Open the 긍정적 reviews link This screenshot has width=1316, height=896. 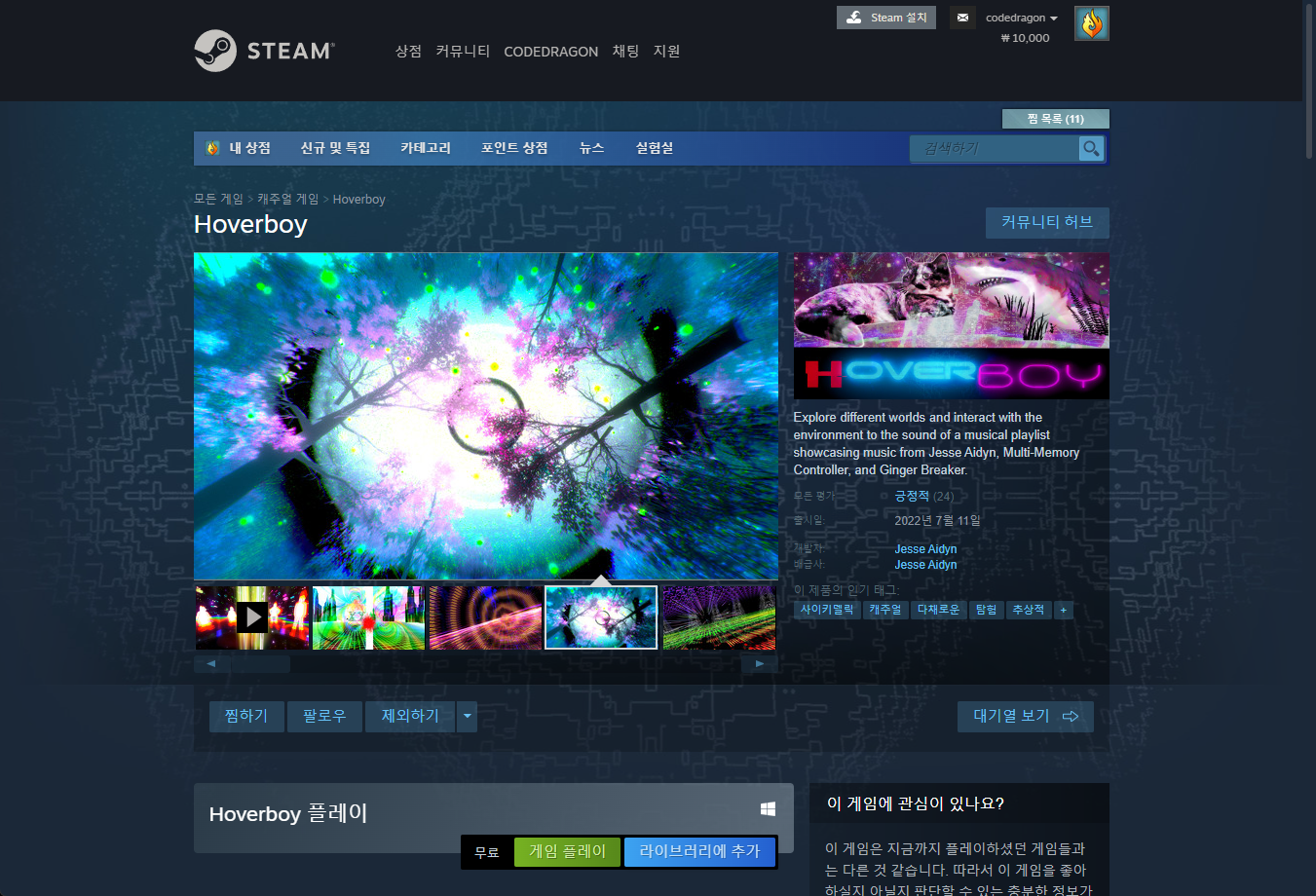point(912,496)
